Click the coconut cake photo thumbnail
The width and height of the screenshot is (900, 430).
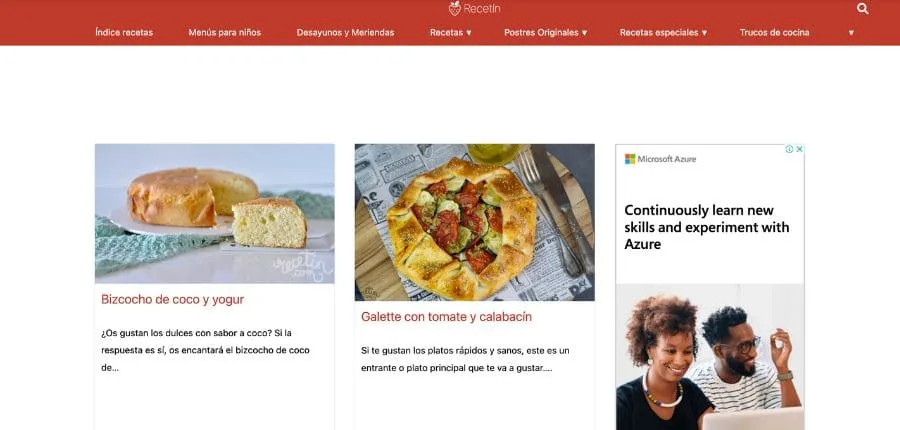(215, 214)
